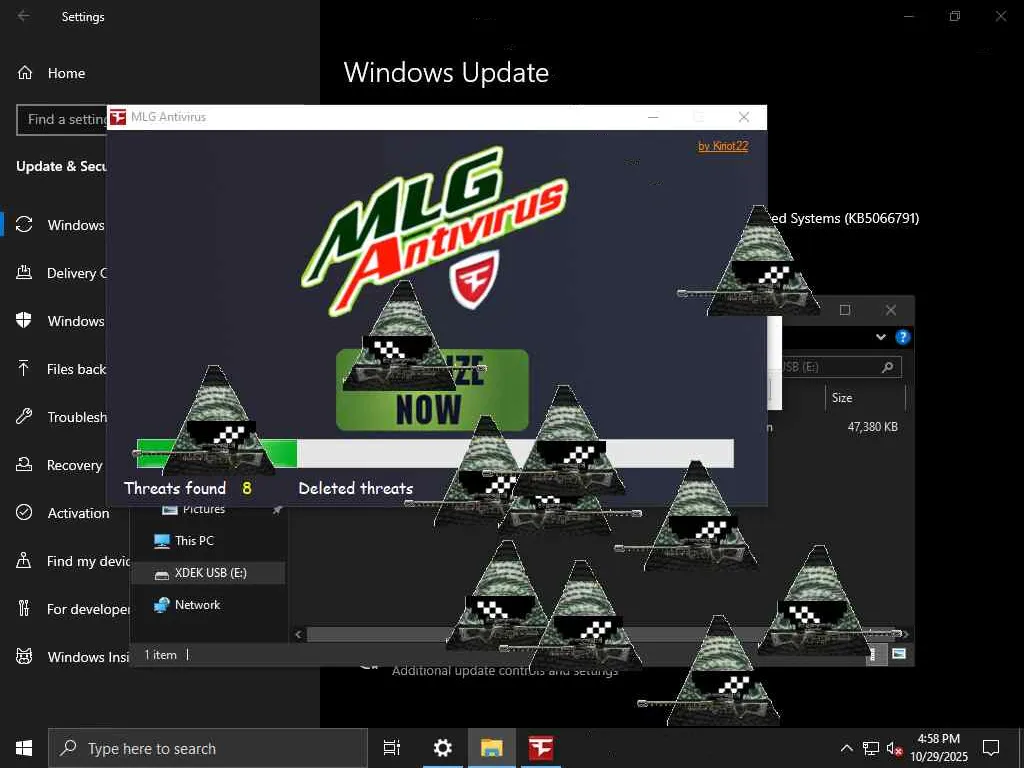1024x768 pixels.
Task: Open the Action Center notification icon
Action: click(991, 748)
